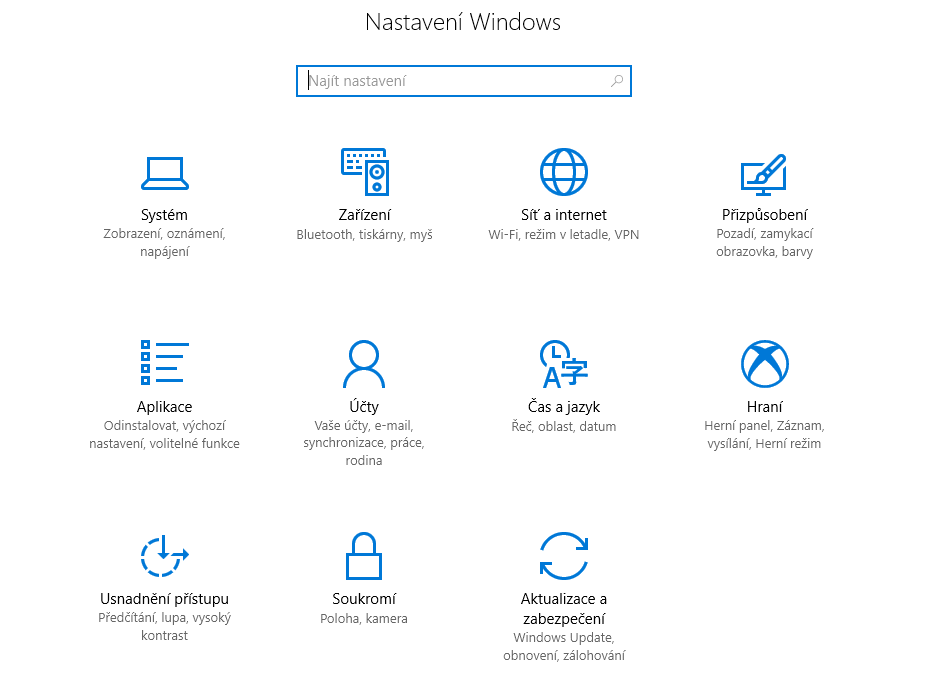Open the Přizpůsobení paintbrush icon
Screen dimensions: 927x681
tap(764, 175)
